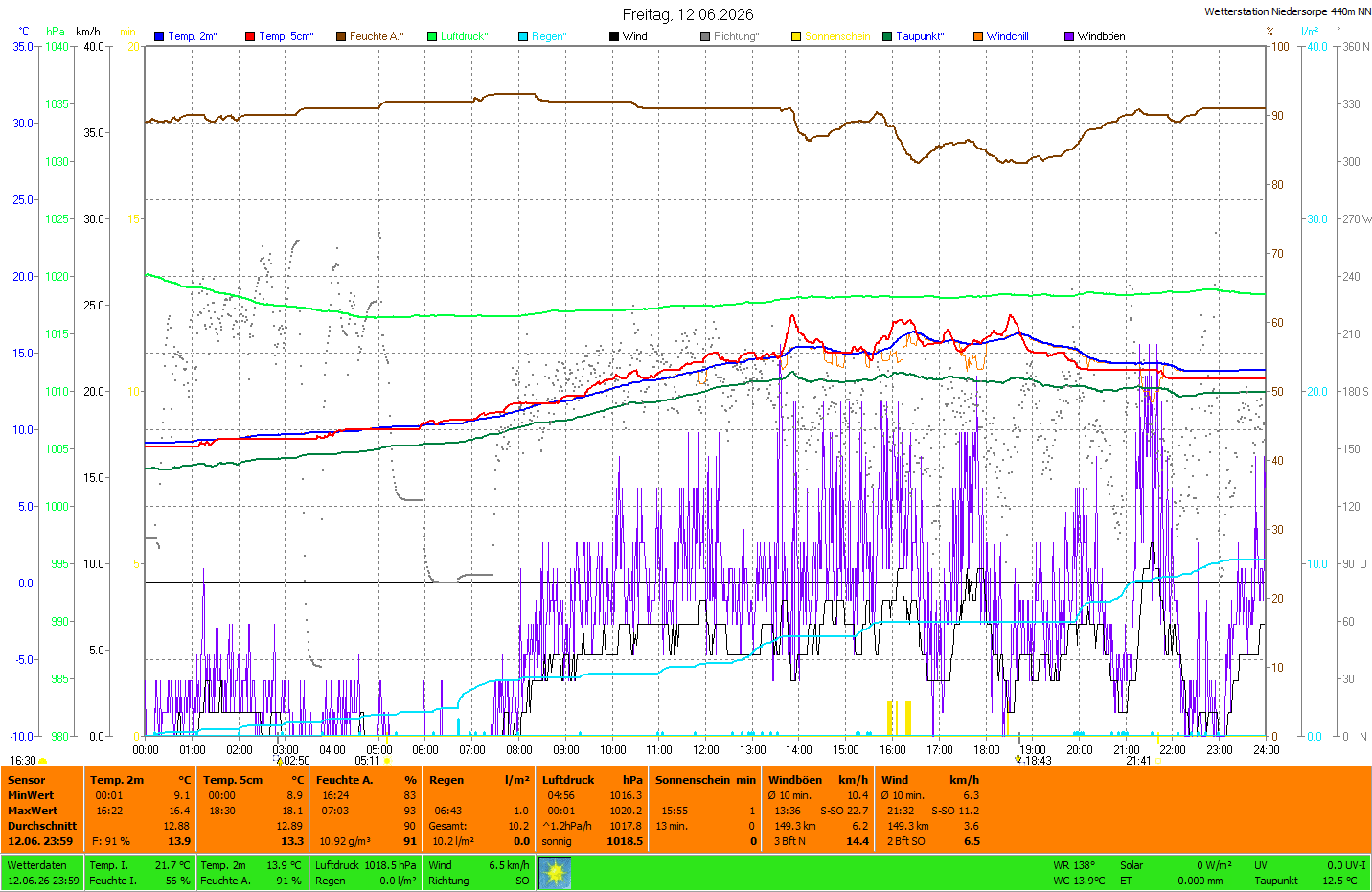
Task: Click the Solar 0 W/m² reading
Action: click(x=1176, y=865)
